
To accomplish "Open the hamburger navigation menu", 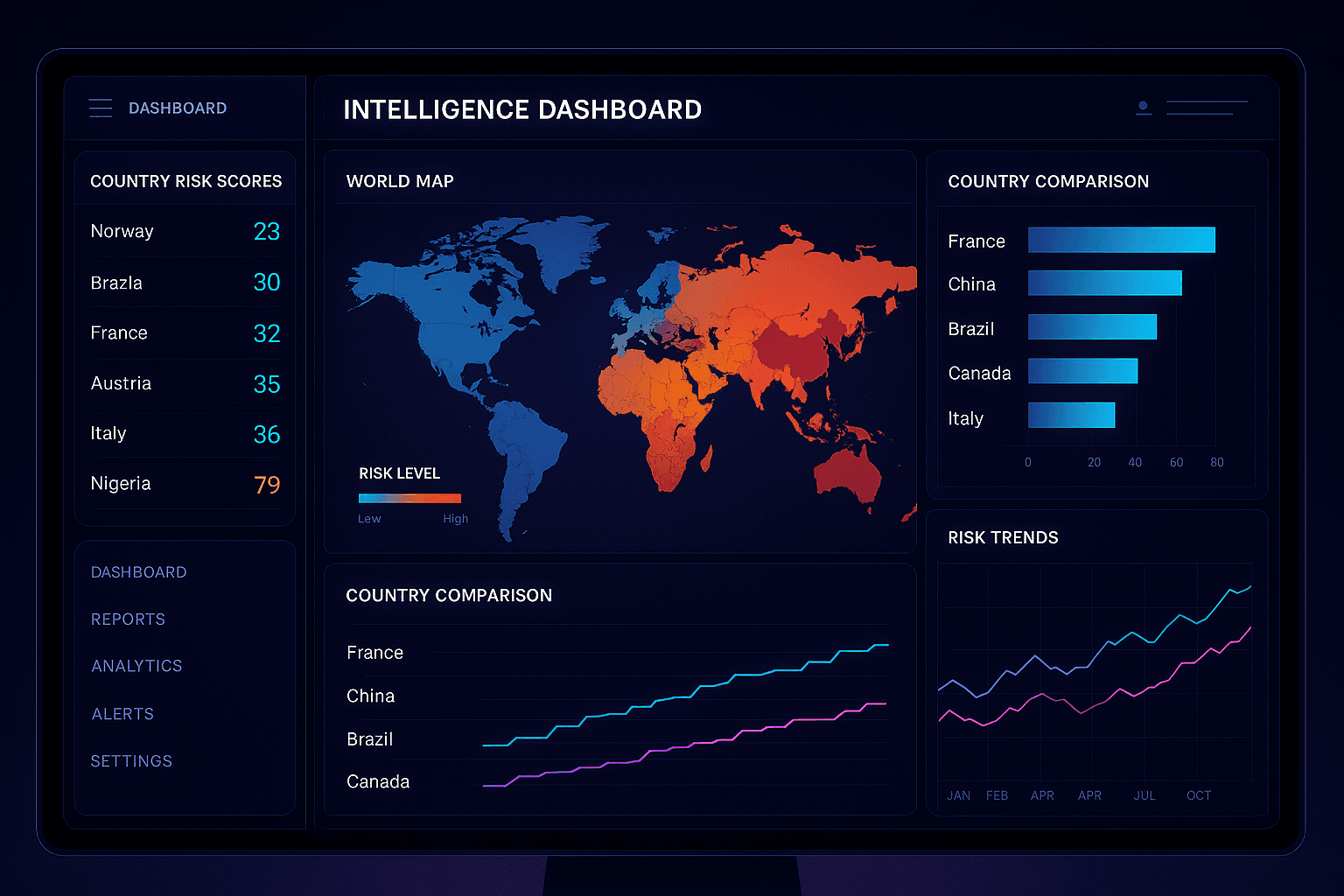I will click(101, 108).
